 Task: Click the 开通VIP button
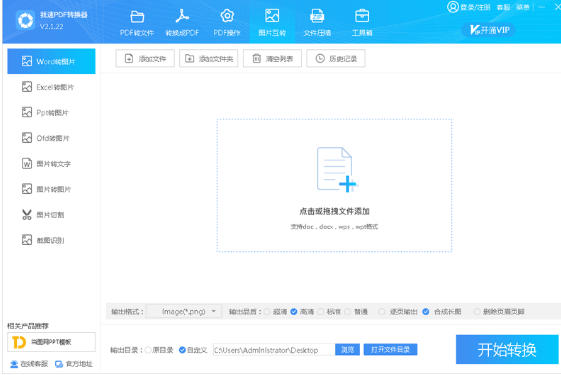coord(489,30)
